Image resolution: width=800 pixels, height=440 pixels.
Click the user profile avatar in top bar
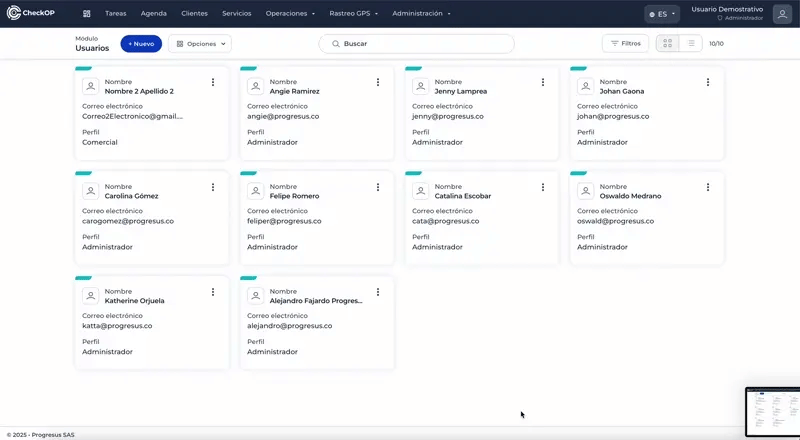(x=782, y=14)
